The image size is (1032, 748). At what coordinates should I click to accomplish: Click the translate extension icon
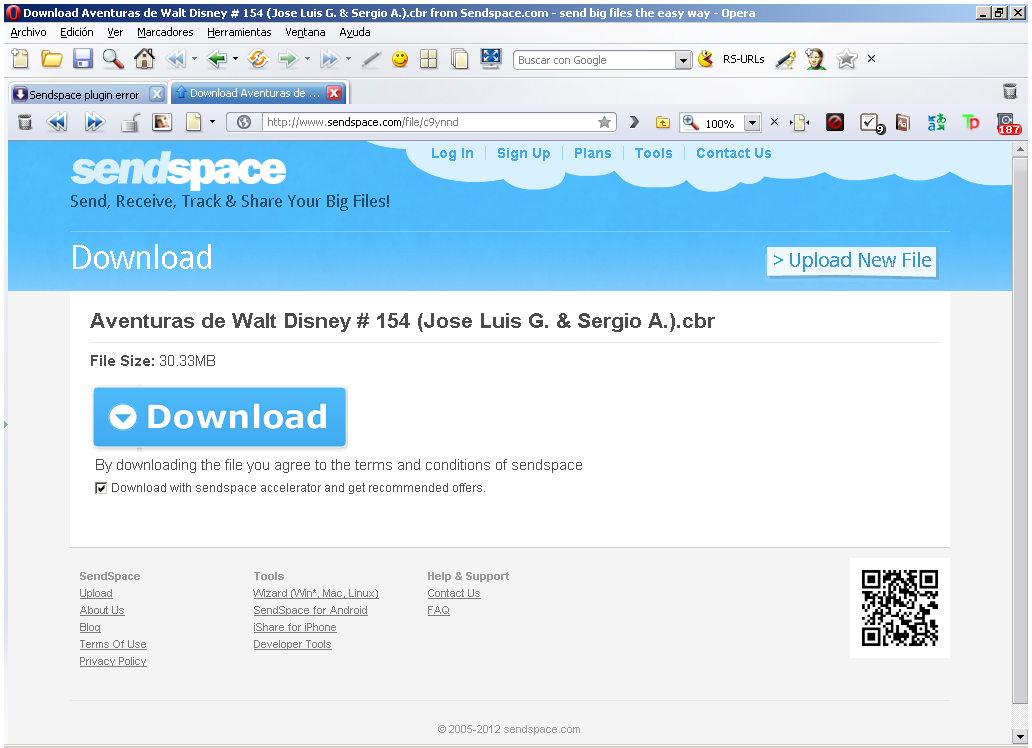936,122
